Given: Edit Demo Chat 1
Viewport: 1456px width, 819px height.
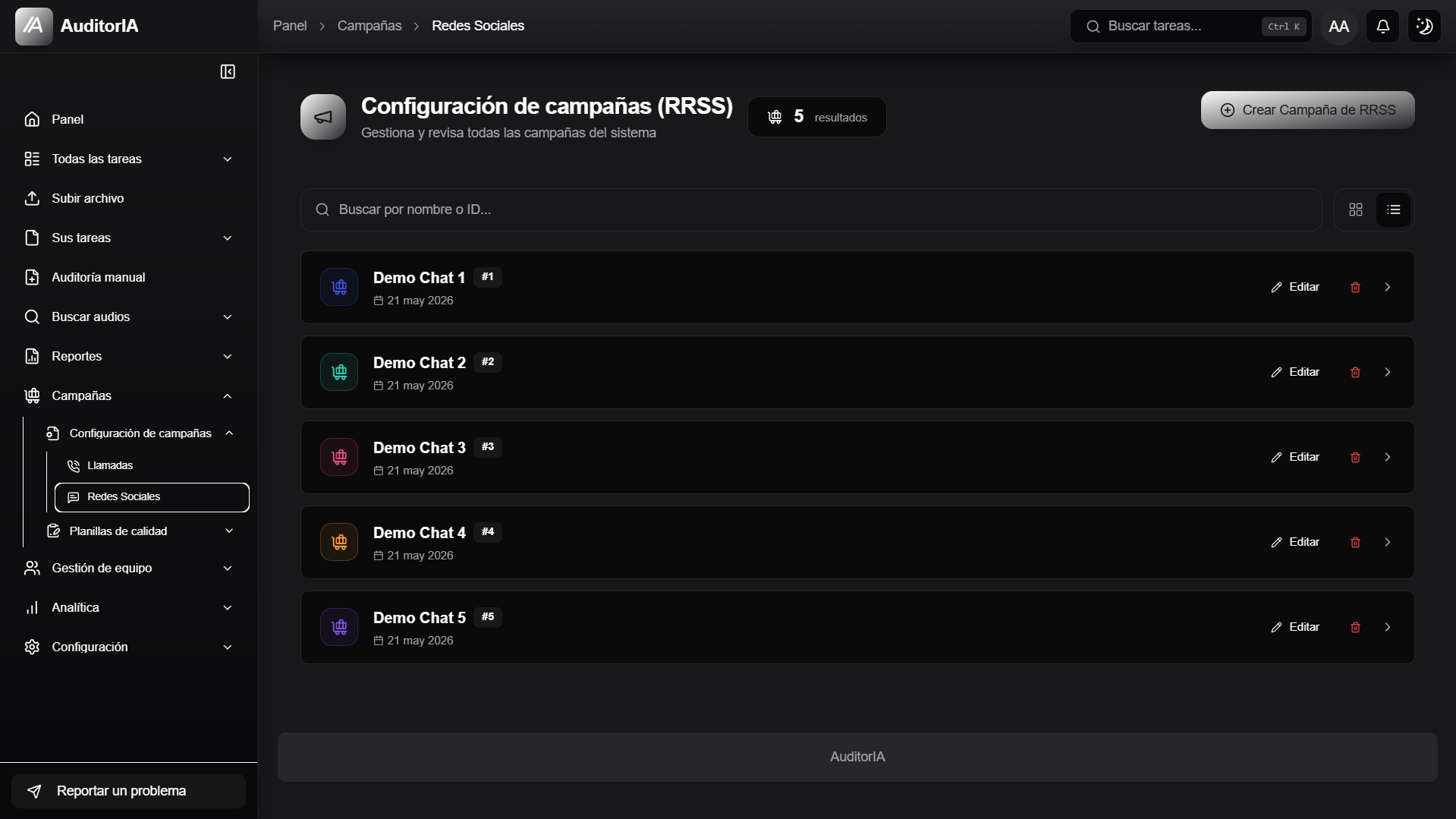Looking at the screenshot, I should pyautogui.click(x=1295, y=287).
